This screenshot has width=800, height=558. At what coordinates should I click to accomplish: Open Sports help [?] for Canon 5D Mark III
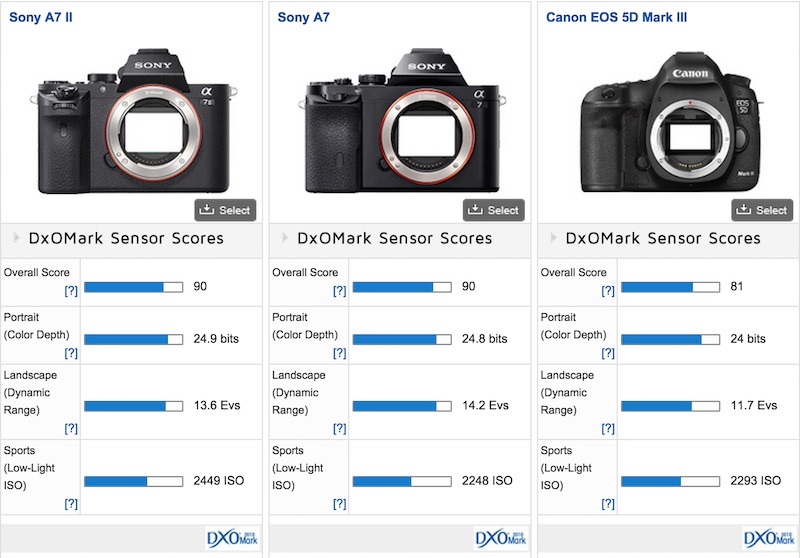point(608,504)
